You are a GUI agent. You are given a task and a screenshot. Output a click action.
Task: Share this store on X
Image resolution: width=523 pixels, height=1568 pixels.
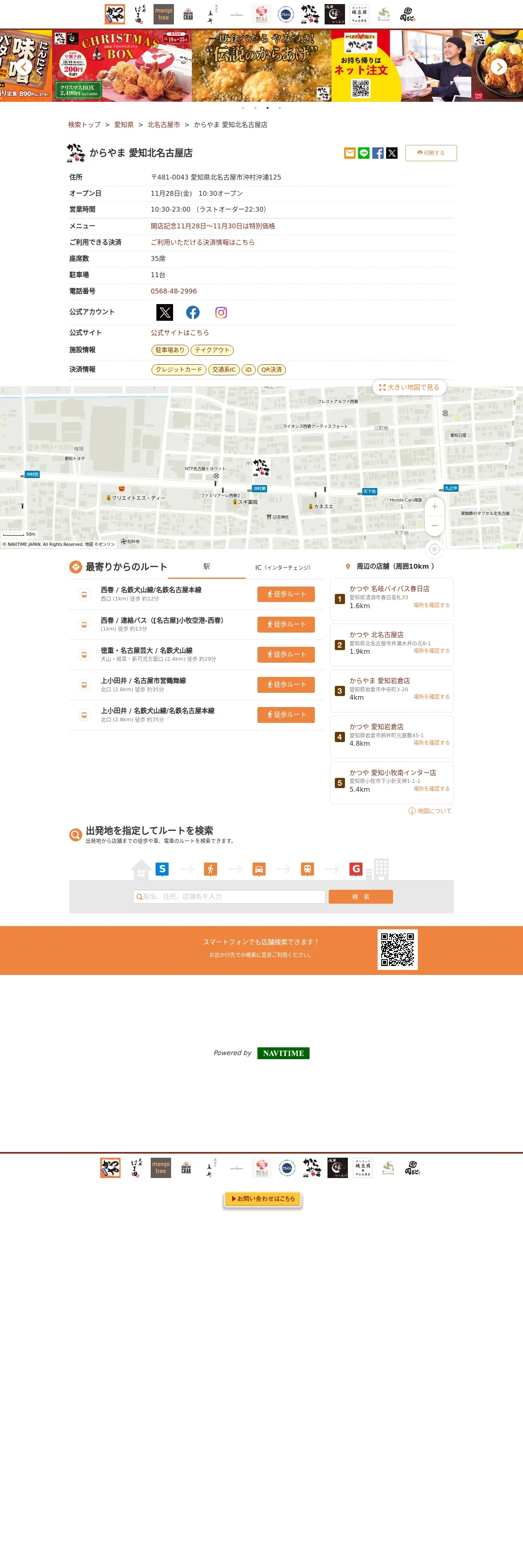pos(391,153)
